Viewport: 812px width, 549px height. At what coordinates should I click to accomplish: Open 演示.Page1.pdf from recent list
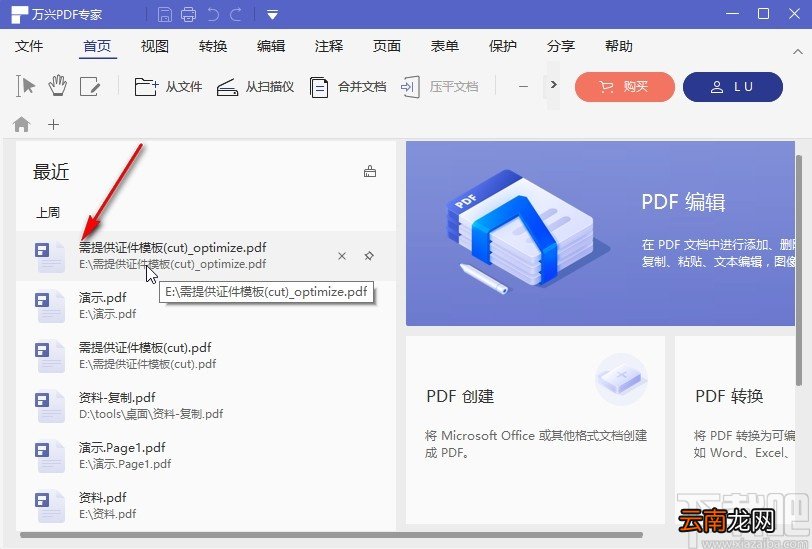point(206,456)
